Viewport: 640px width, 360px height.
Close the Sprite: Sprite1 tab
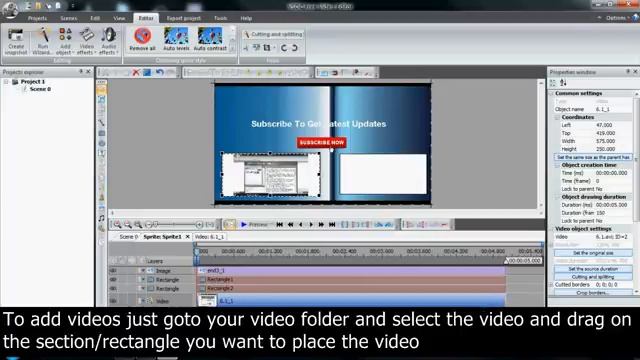187,237
